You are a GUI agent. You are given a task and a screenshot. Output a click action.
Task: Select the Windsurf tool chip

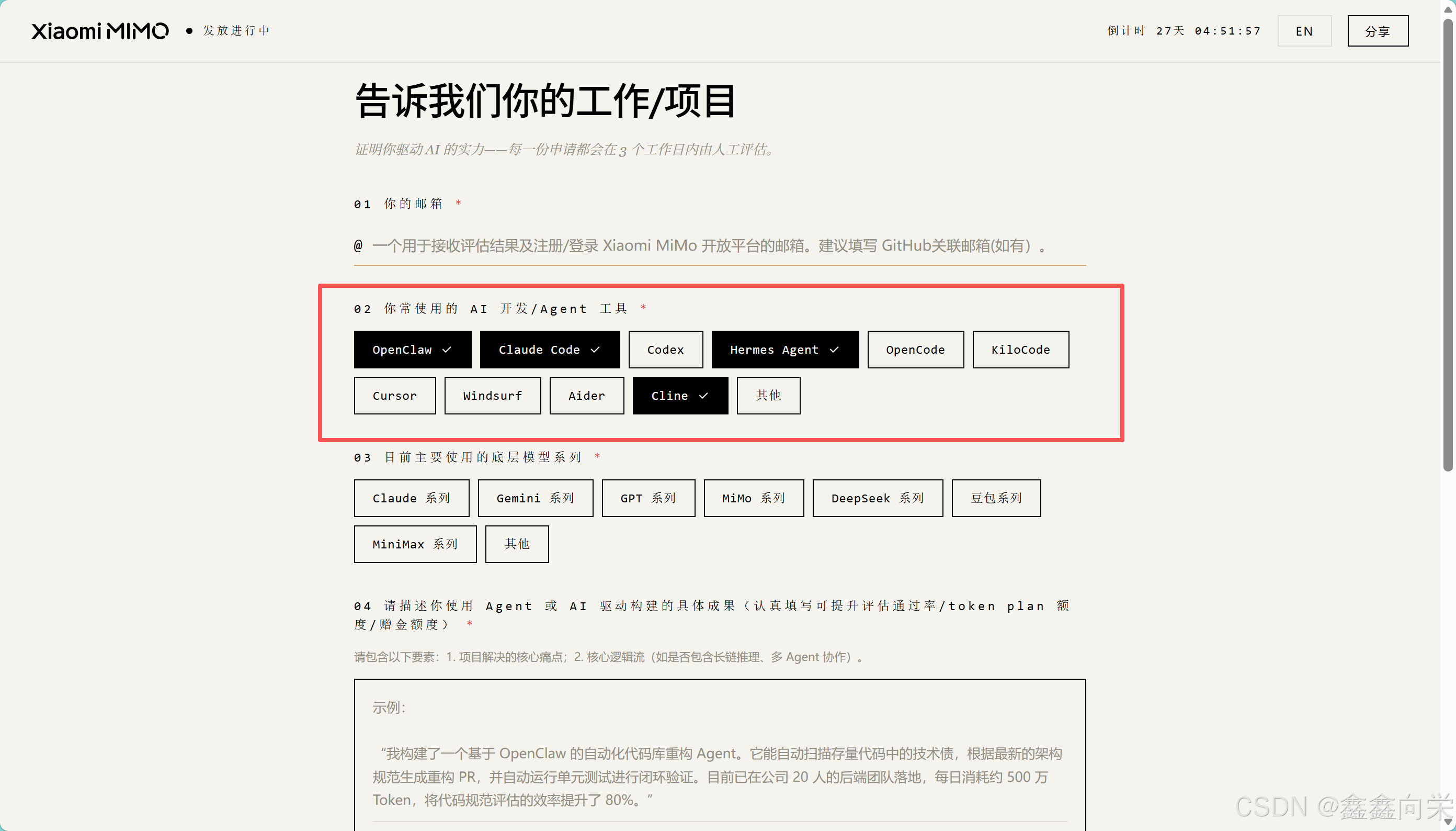pyautogui.click(x=492, y=396)
